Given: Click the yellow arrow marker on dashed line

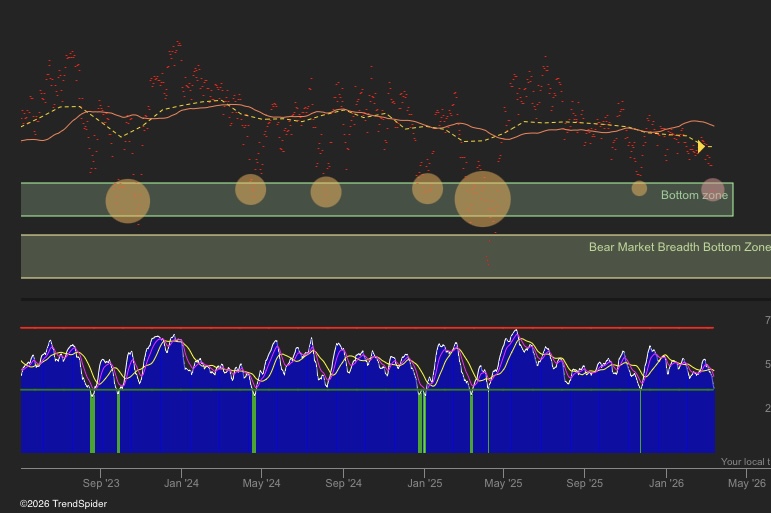Looking at the screenshot, I should tap(701, 147).
